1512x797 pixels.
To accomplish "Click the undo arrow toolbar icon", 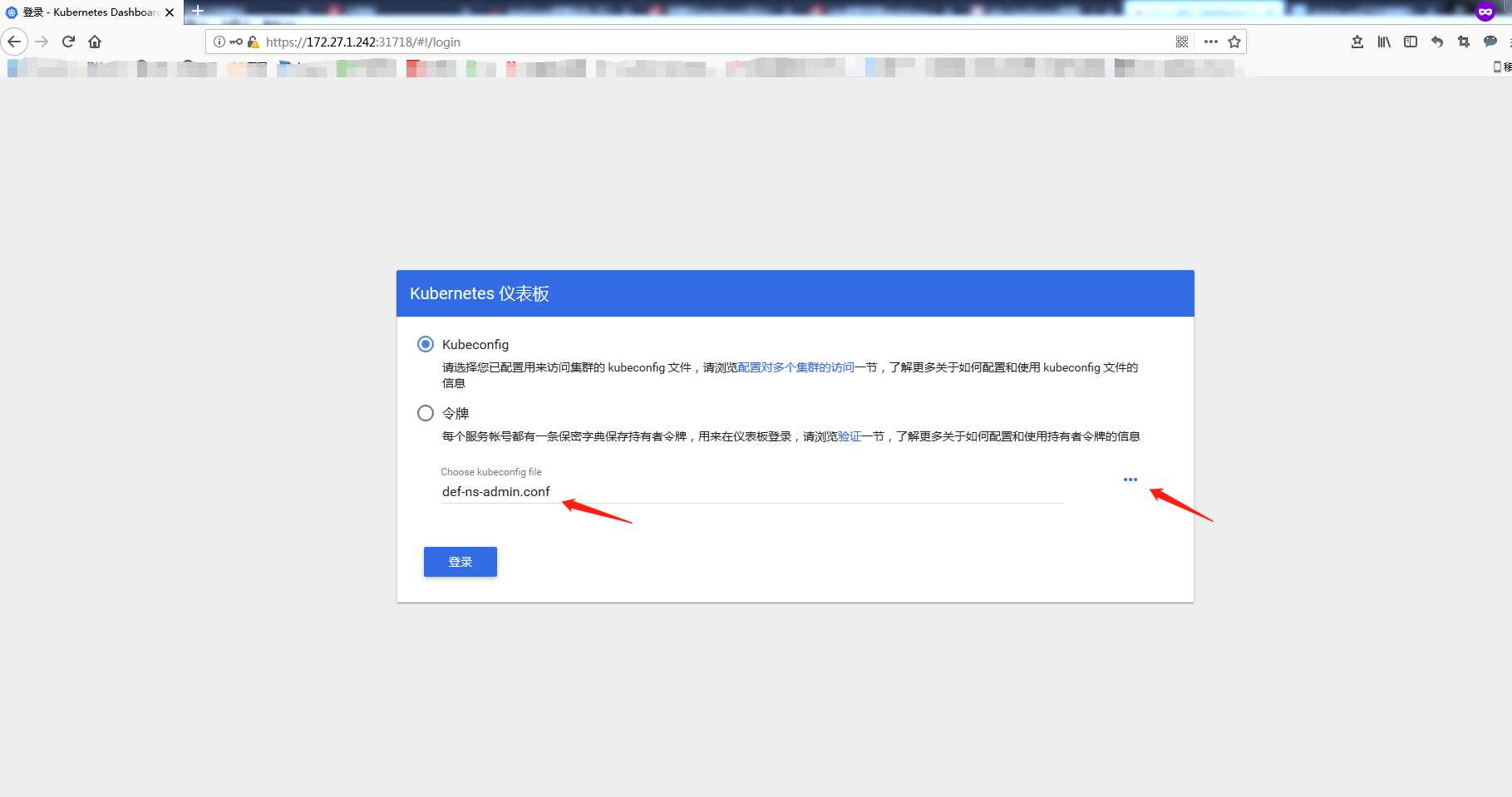I will coord(1437,42).
